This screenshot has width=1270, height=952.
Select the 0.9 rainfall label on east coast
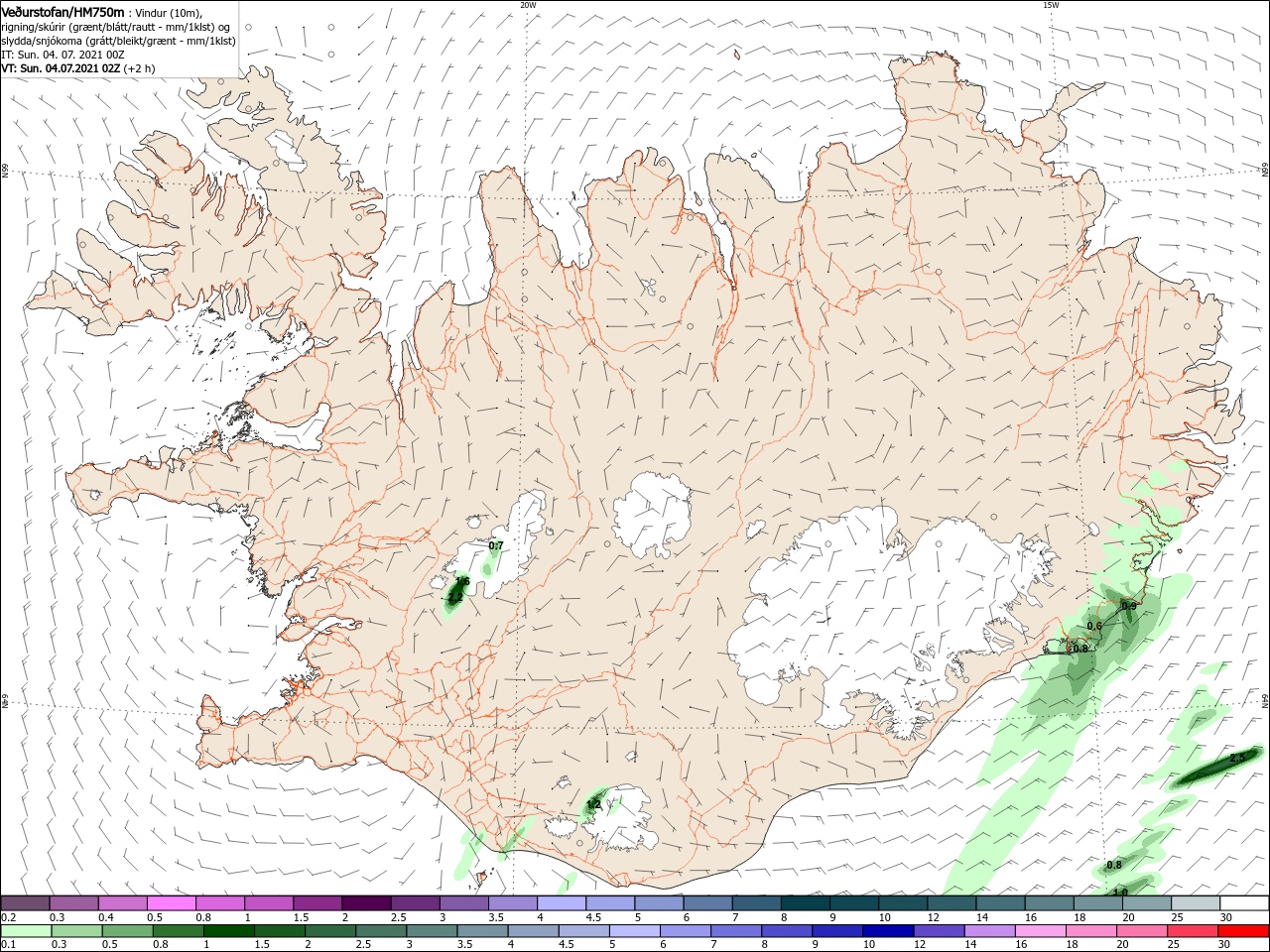1129,606
